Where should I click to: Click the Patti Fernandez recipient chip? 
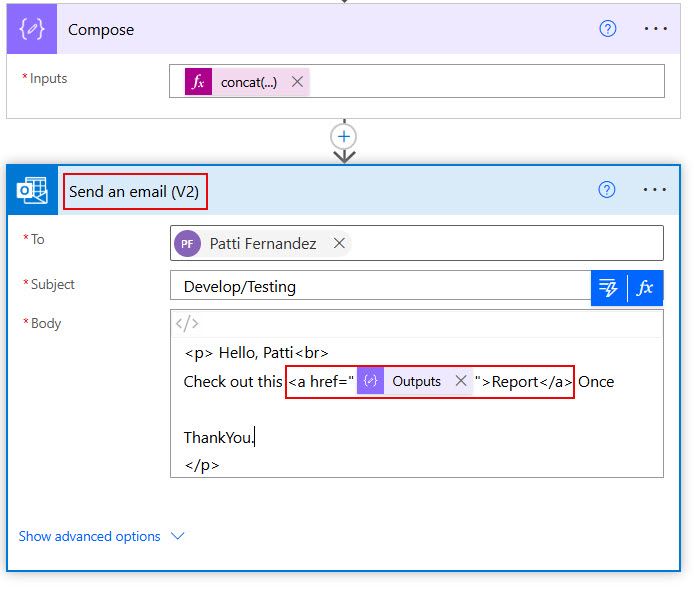[x=262, y=243]
